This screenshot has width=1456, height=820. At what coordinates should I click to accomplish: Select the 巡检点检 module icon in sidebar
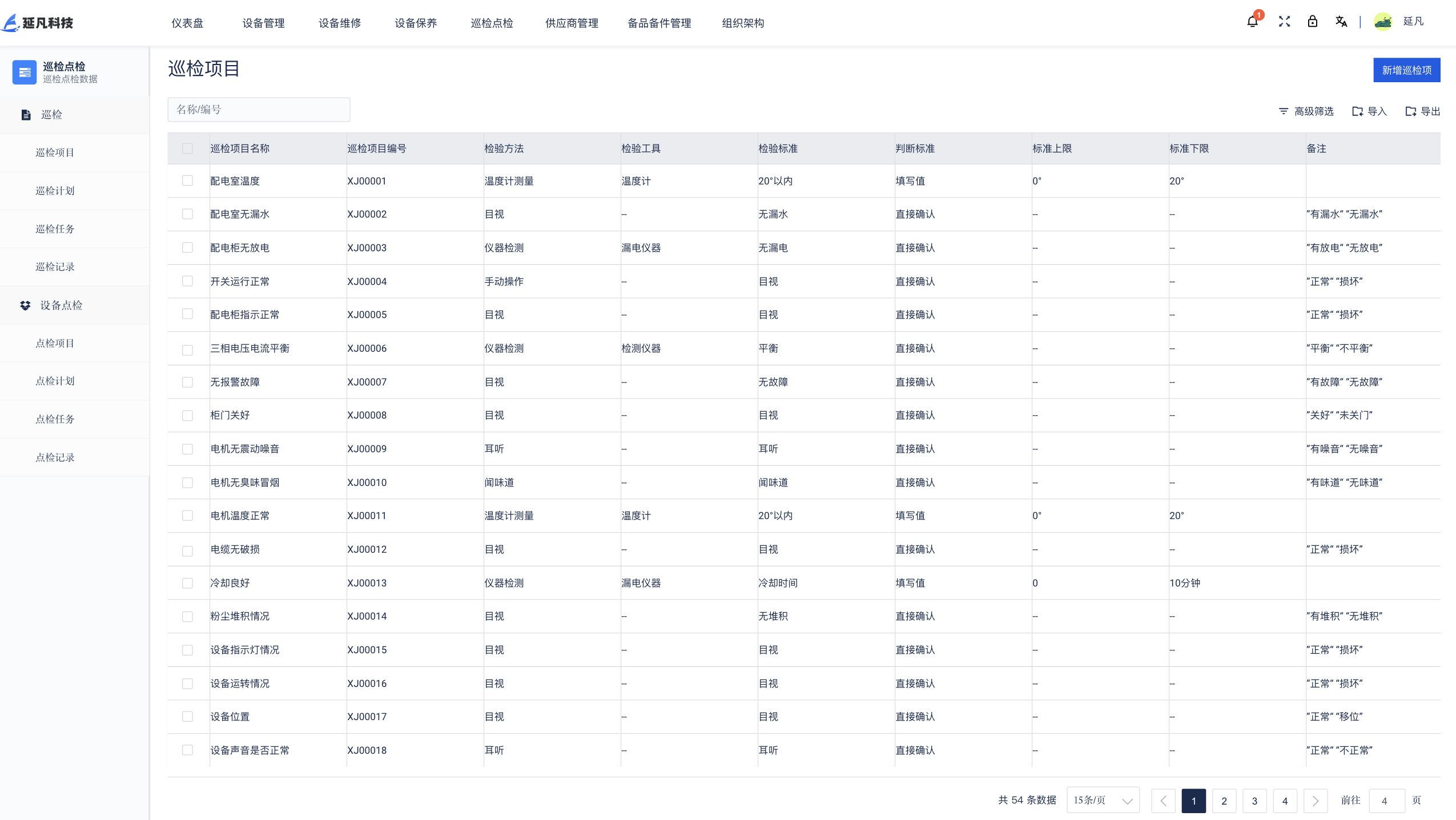[25, 72]
